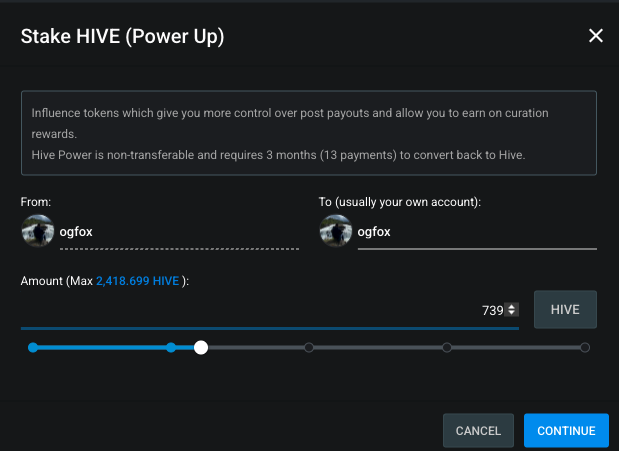619x451 pixels.
Task: Click the CONTINUE button
Action: 566,430
